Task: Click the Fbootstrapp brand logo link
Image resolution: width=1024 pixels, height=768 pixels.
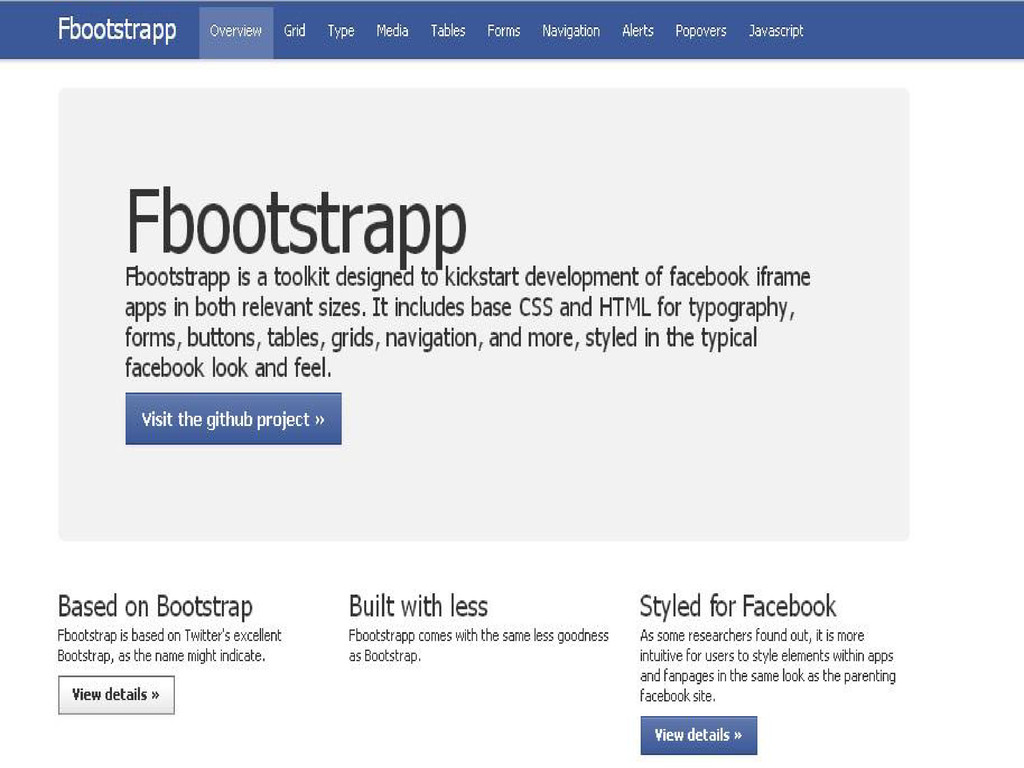Action: click(x=117, y=31)
